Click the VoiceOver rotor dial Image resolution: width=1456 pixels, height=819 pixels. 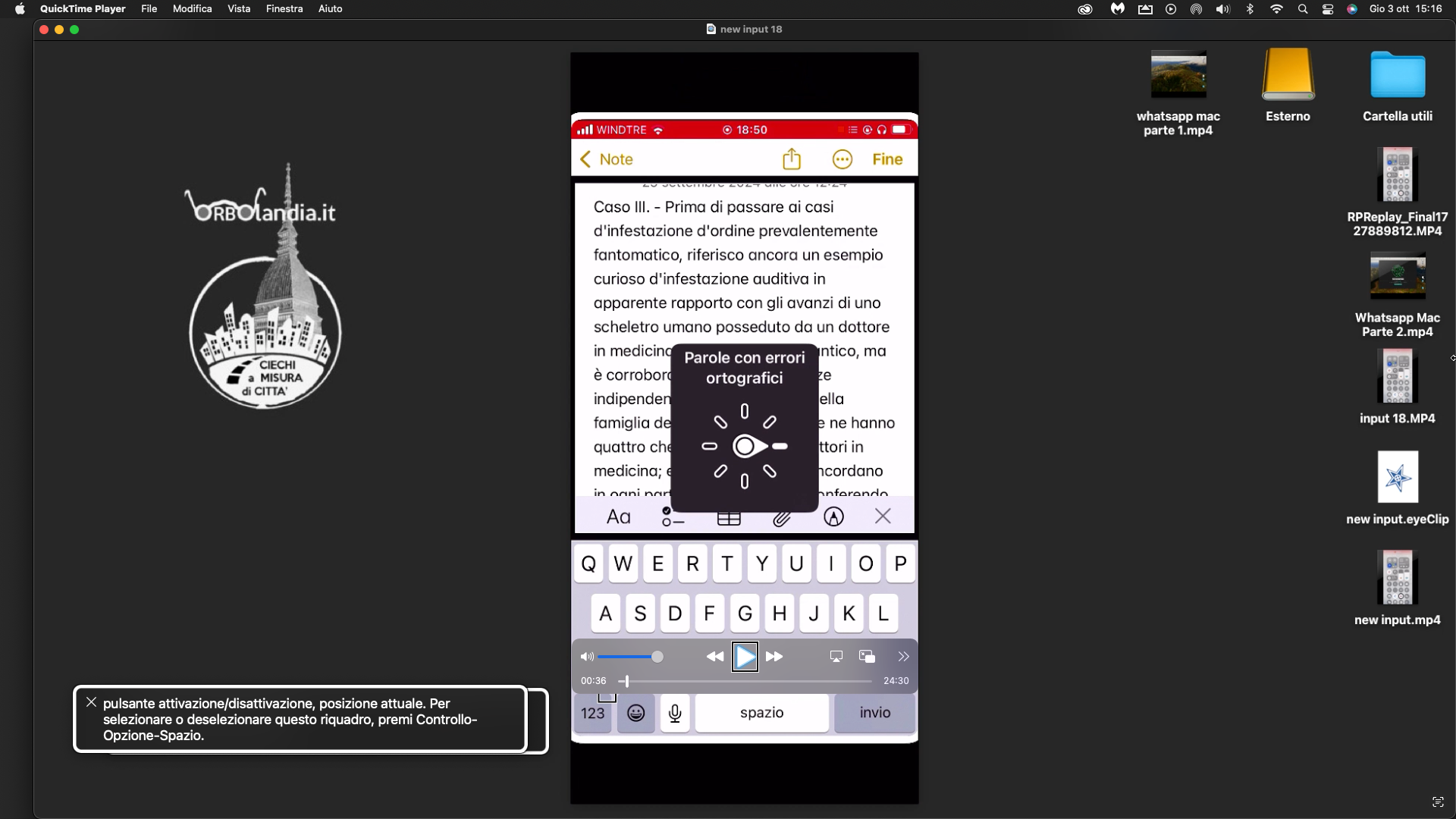tap(745, 447)
